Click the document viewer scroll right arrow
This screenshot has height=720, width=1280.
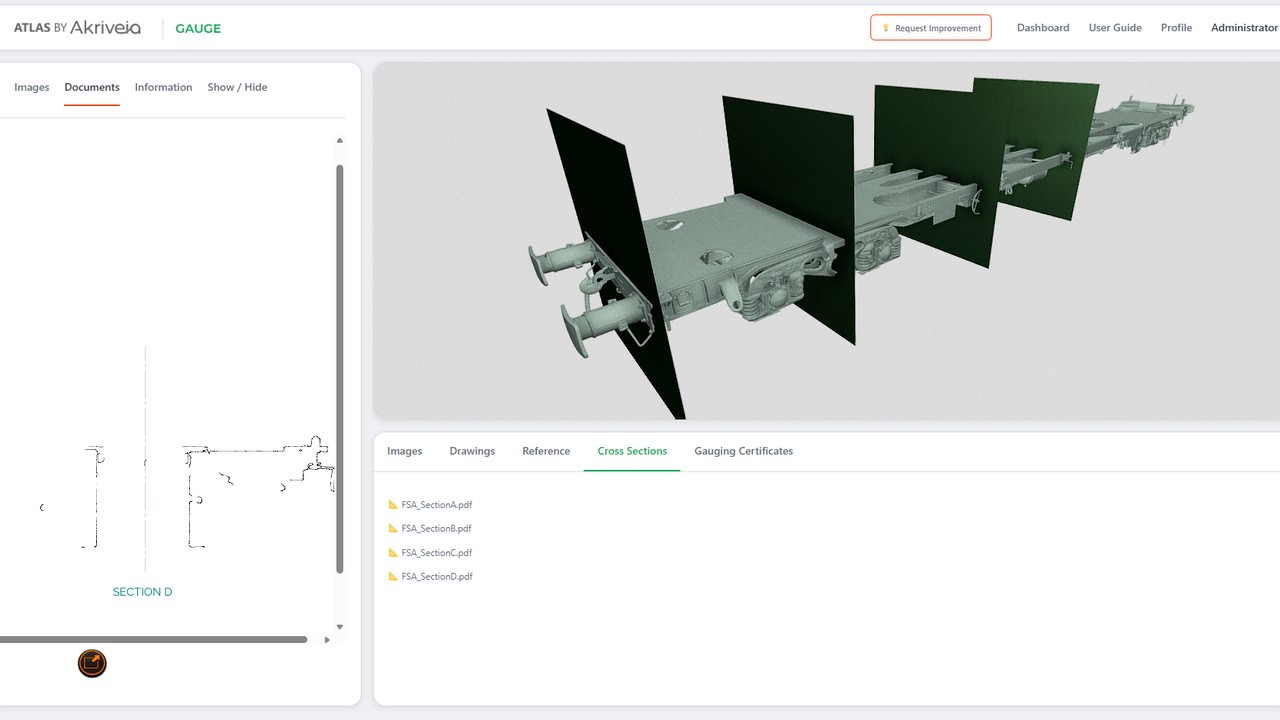click(x=327, y=640)
